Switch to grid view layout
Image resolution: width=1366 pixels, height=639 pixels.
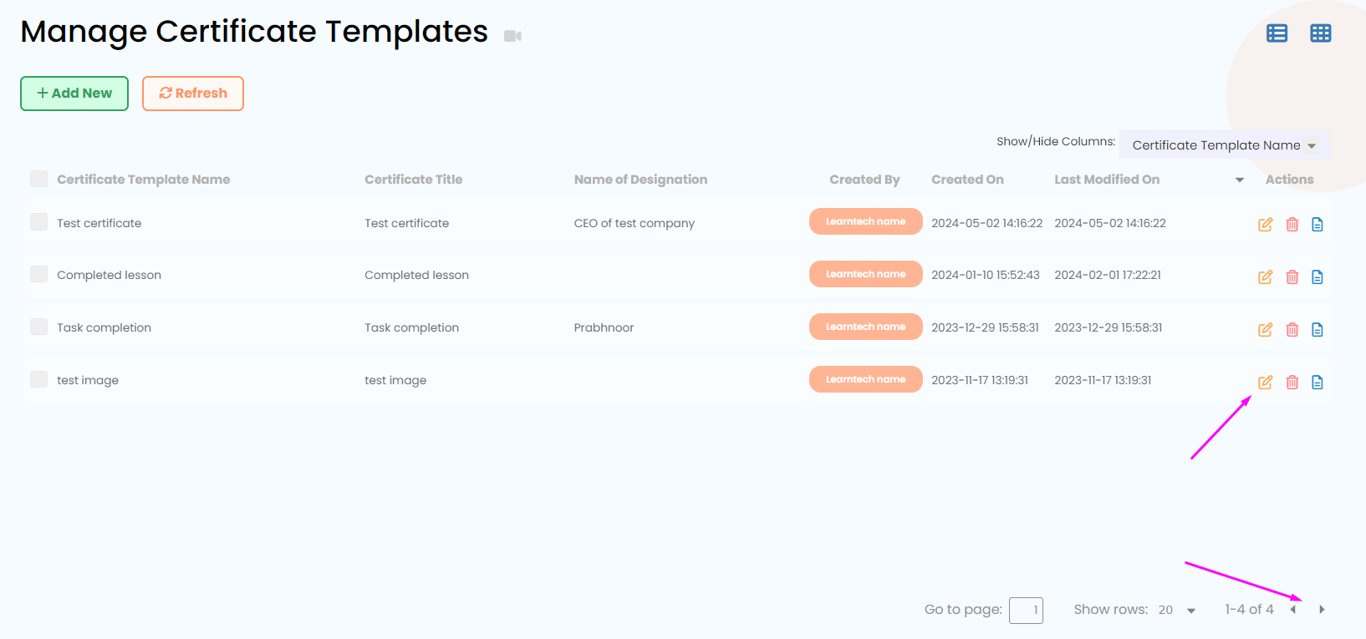[1321, 33]
